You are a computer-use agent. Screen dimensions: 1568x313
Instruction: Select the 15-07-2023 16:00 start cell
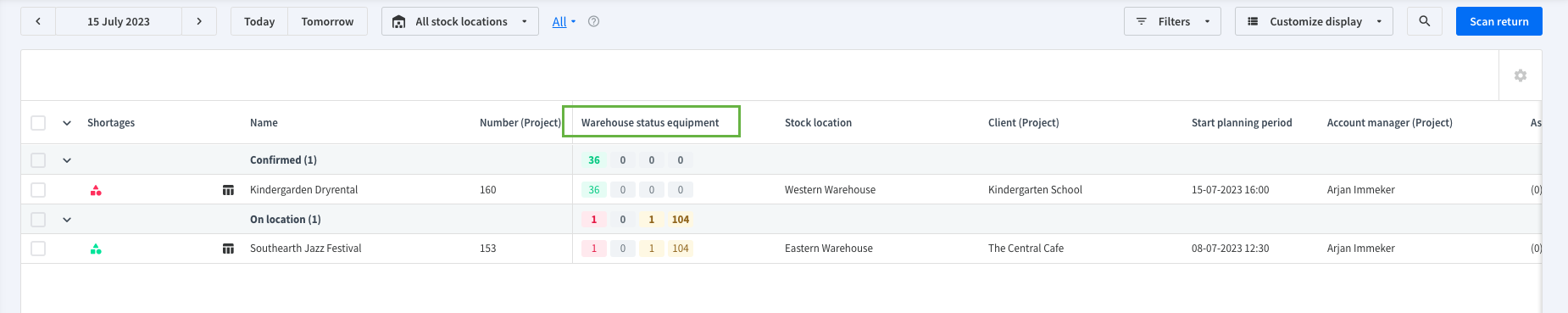tap(1230, 190)
